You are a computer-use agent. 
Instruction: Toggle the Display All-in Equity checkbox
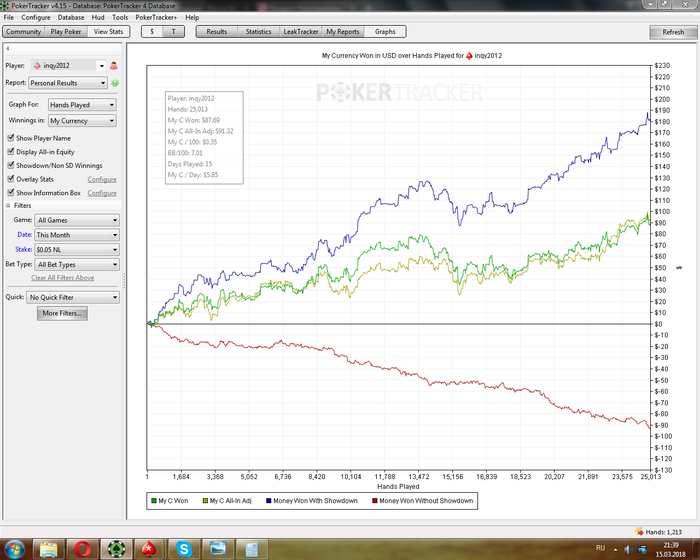pyautogui.click(x=10, y=151)
